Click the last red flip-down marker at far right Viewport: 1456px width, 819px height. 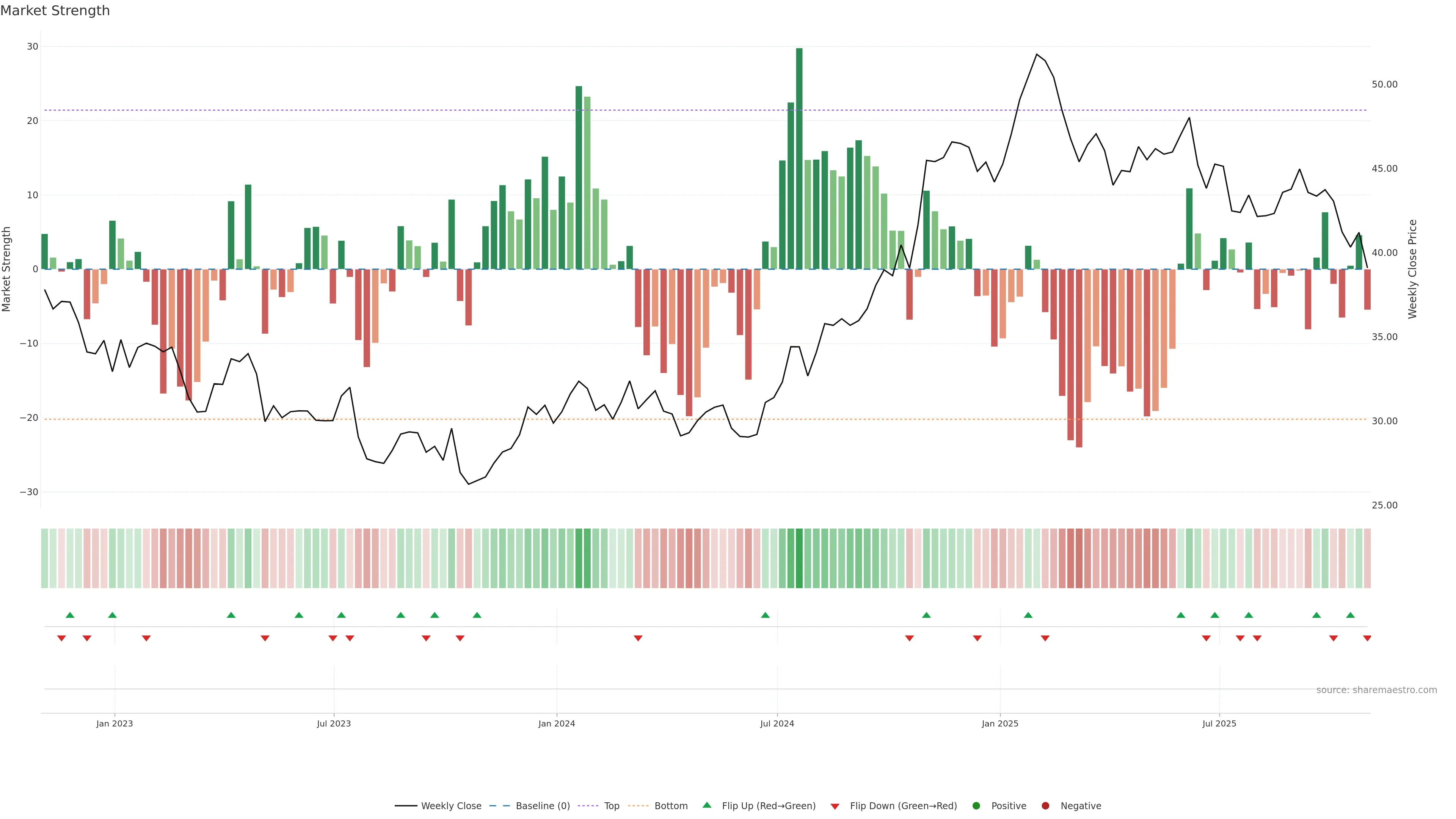pyautogui.click(x=1367, y=638)
